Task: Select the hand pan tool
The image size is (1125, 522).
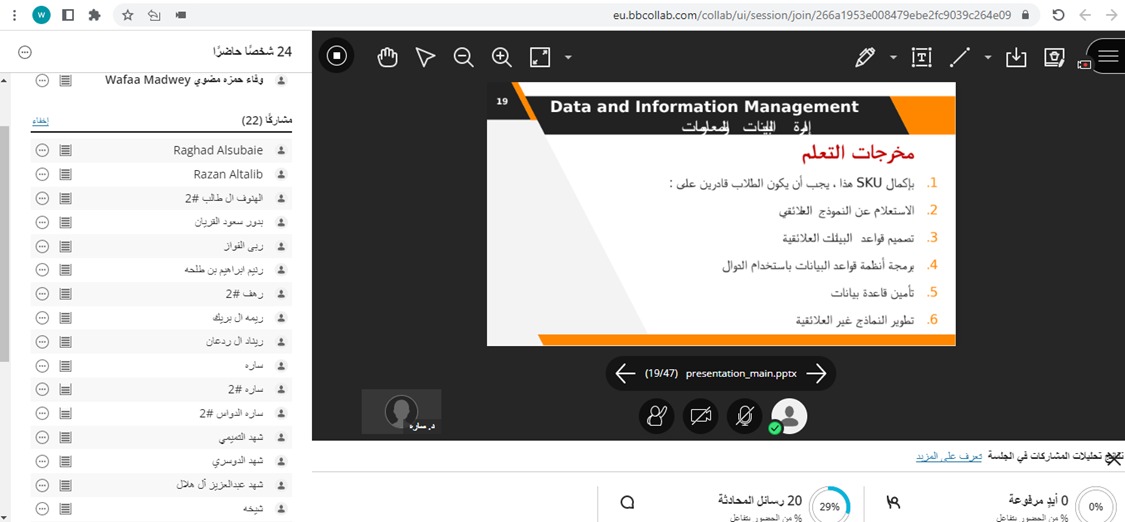Action: tap(388, 57)
